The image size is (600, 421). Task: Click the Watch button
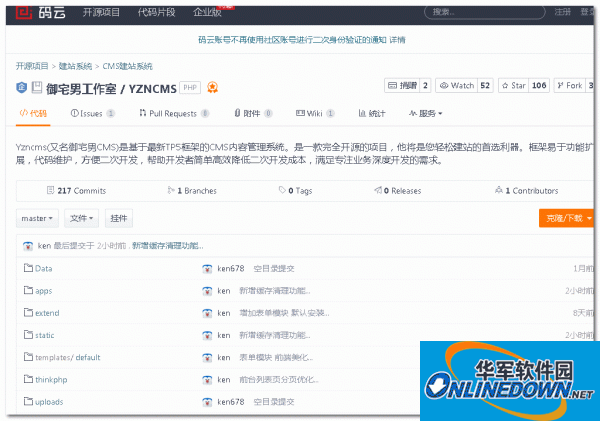click(457, 85)
